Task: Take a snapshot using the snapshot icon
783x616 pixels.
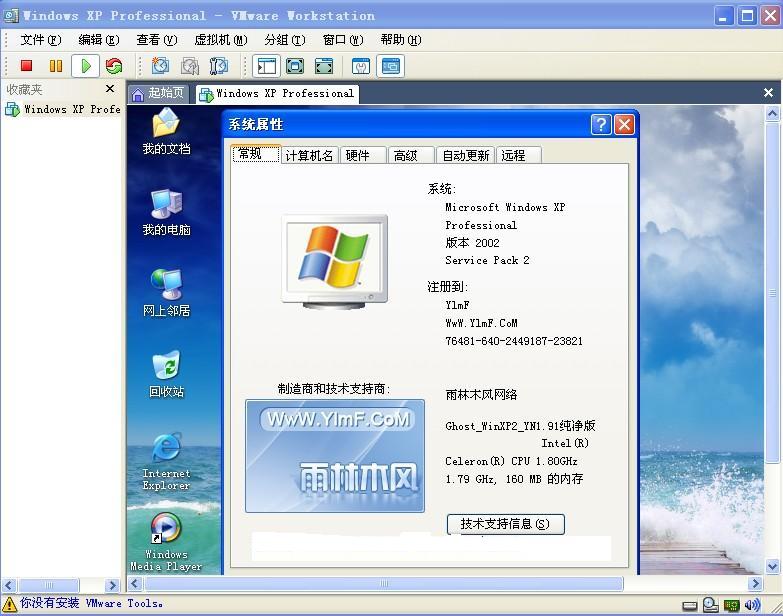Action: click(x=160, y=66)
